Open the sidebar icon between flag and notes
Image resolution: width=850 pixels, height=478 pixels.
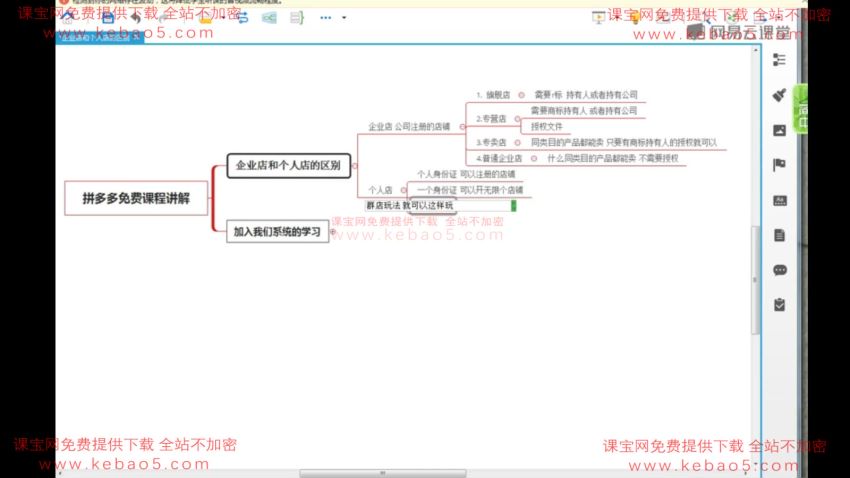tap(780, 201)
